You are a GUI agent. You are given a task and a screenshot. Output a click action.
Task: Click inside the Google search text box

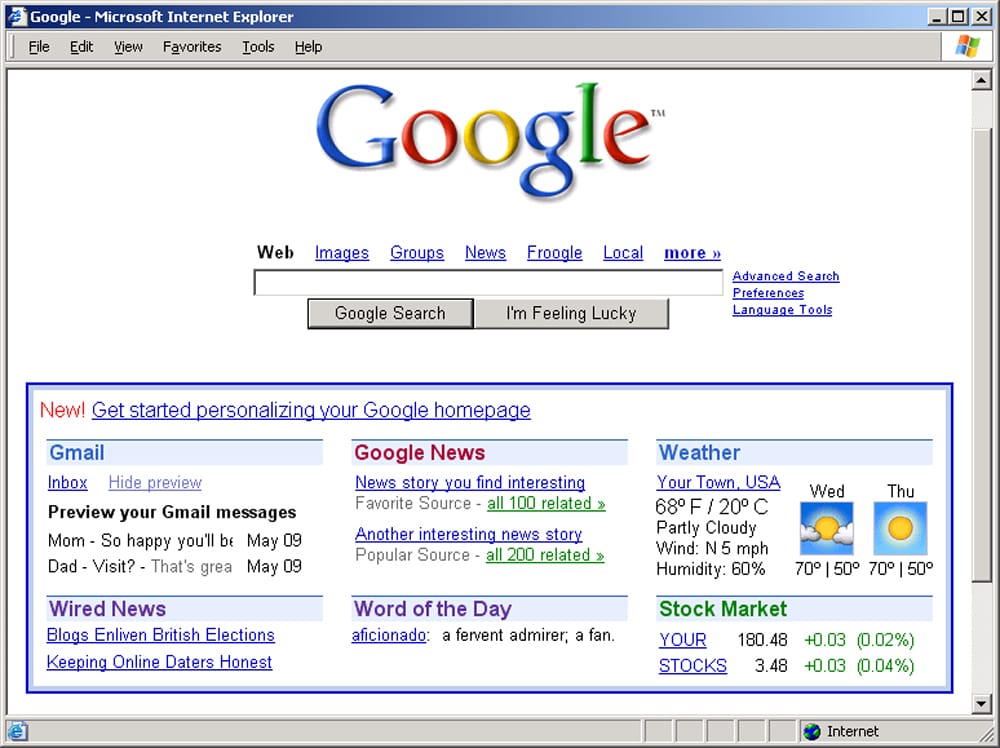(x=488, y=284)
